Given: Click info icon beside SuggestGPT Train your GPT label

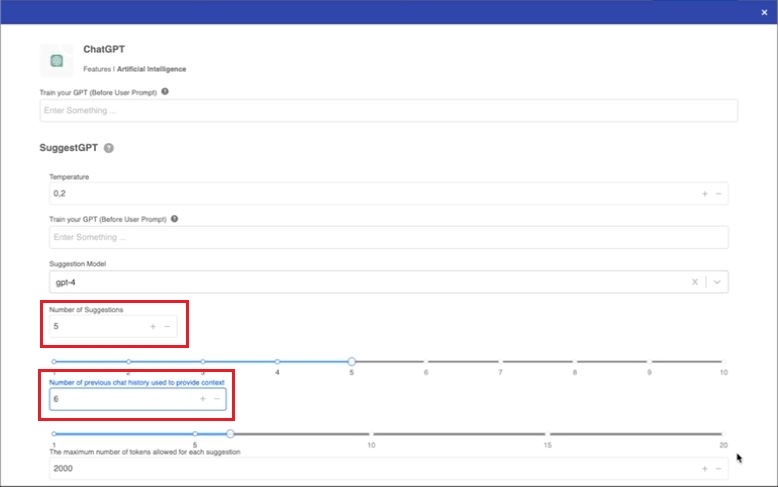Looking at the screenshot, I should click(175, 218).
